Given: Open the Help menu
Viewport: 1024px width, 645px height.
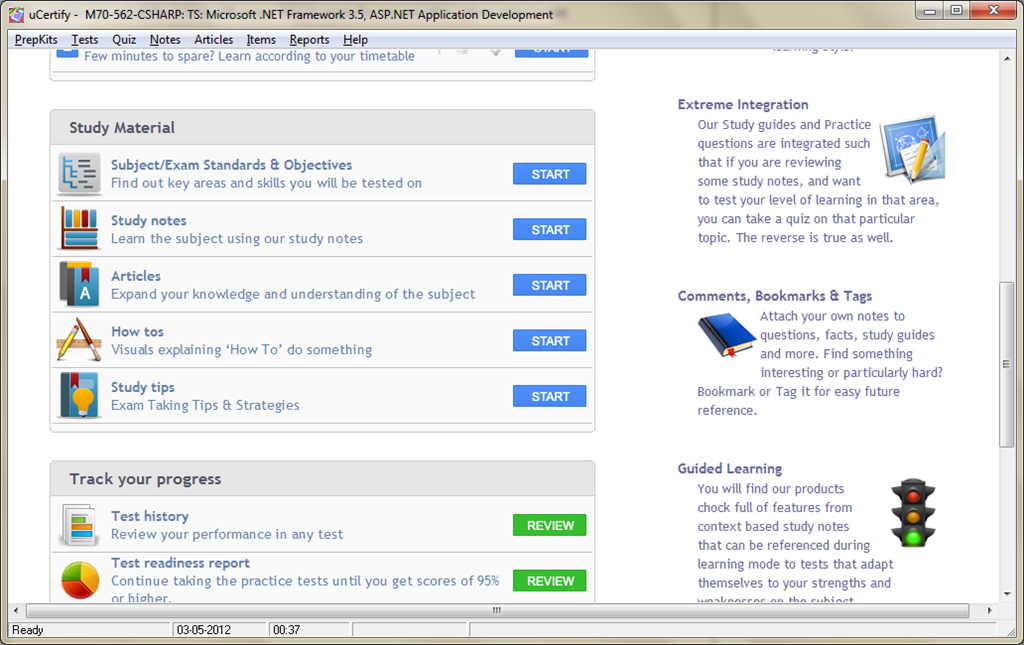Looking at the screenshot, I should coord(355,40).
